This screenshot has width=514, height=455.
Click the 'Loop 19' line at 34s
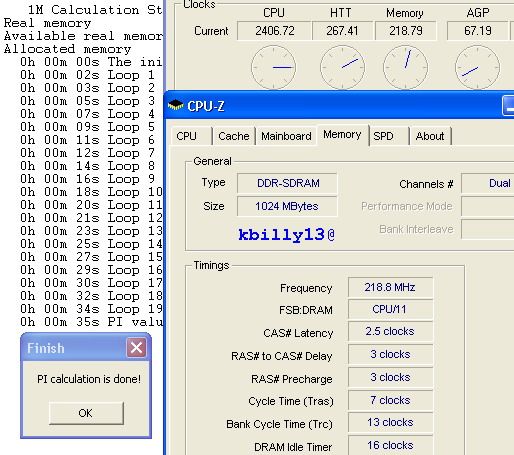coord(91,309)
